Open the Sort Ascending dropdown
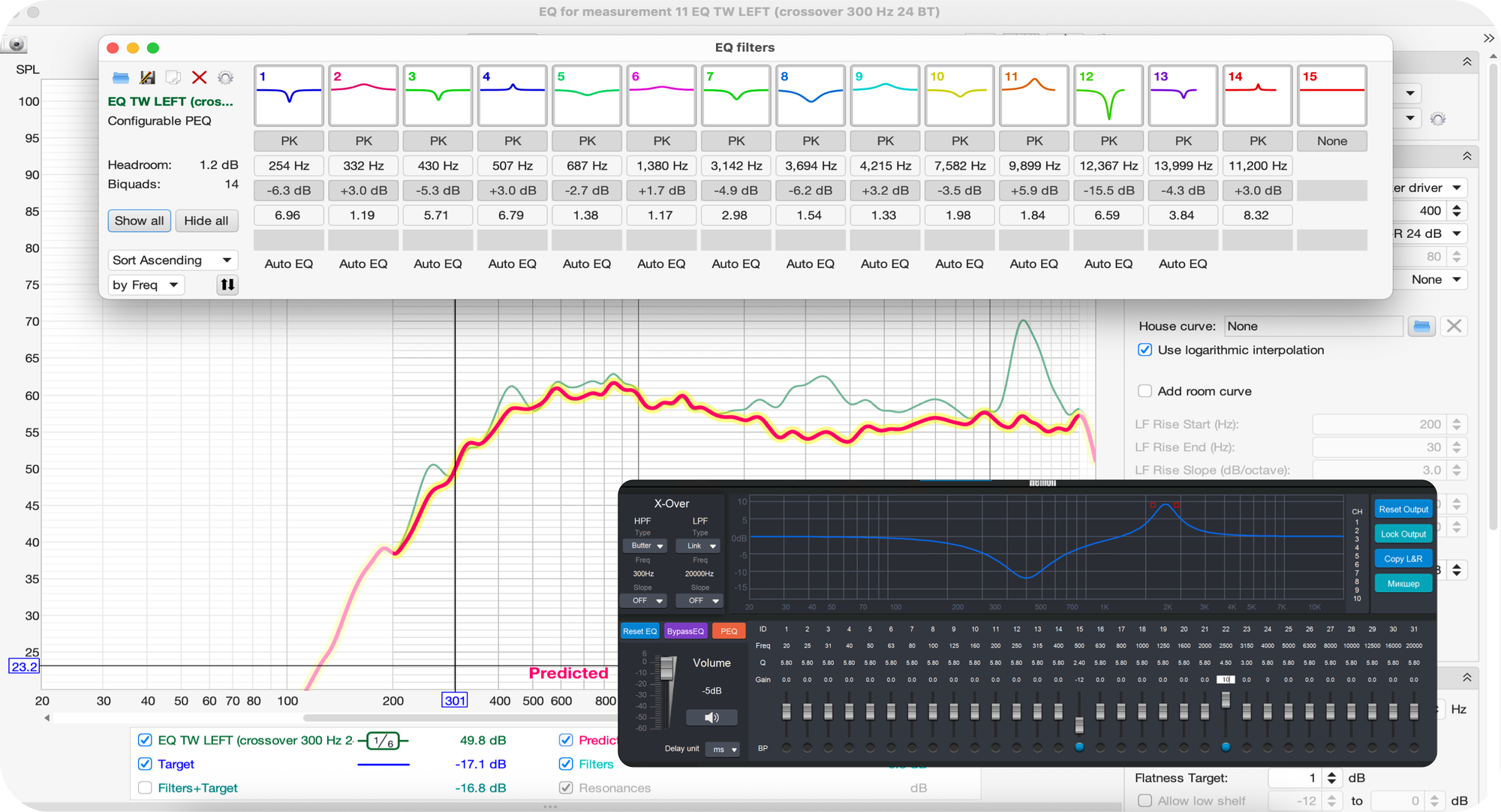This screenshot has height=812, width=1501. click(172, 260)
